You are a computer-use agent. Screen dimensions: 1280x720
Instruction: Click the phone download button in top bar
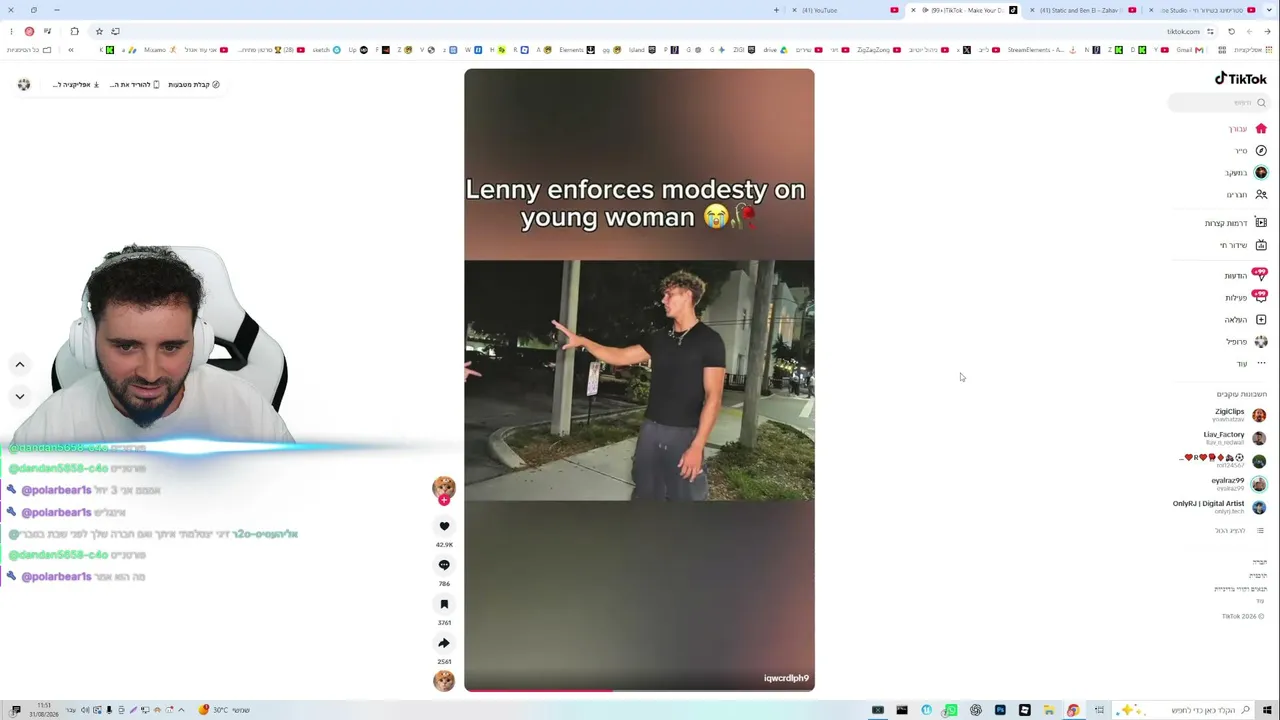pos(134,85)
